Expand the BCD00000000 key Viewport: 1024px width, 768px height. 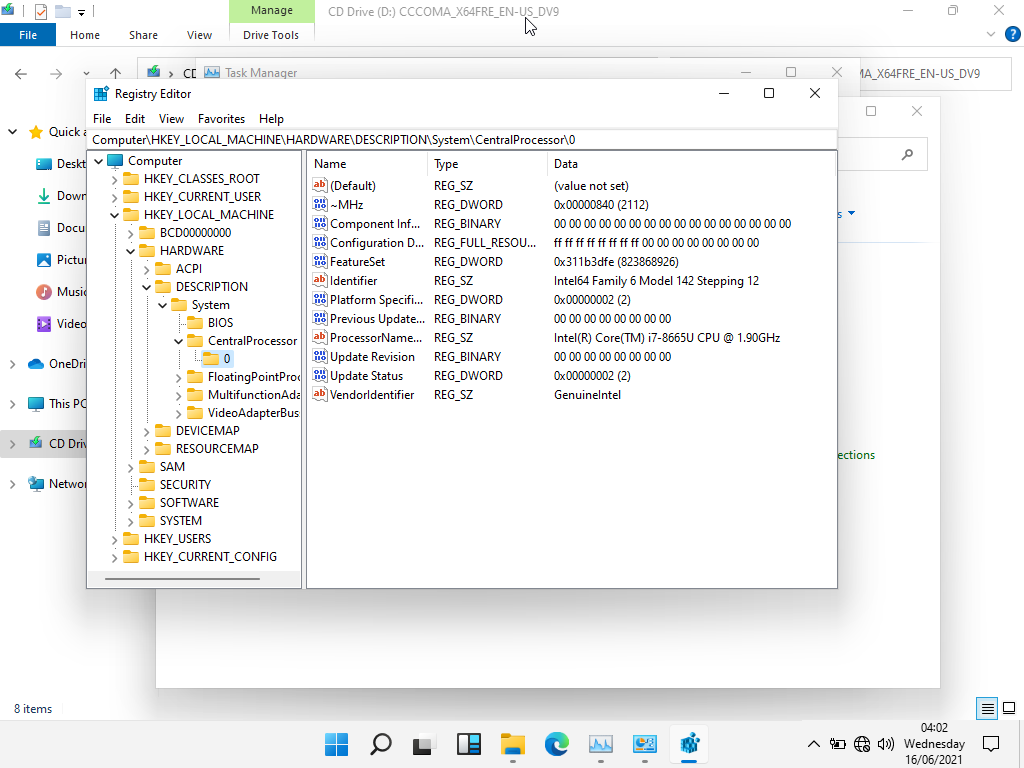tap(131, 233)
